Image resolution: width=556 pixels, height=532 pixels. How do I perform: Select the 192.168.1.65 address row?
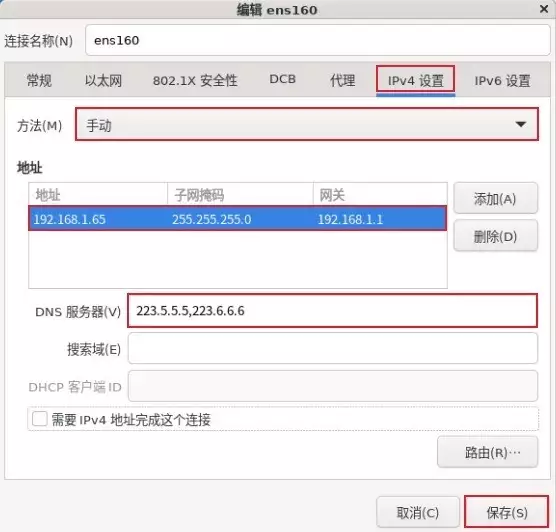tap(237, 219)
